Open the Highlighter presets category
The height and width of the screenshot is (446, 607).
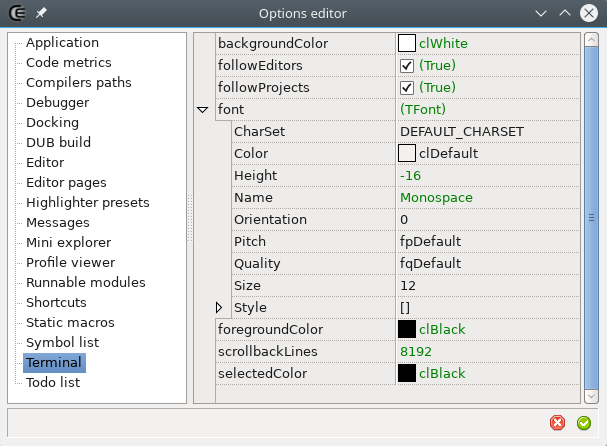[x=87, y=203]
